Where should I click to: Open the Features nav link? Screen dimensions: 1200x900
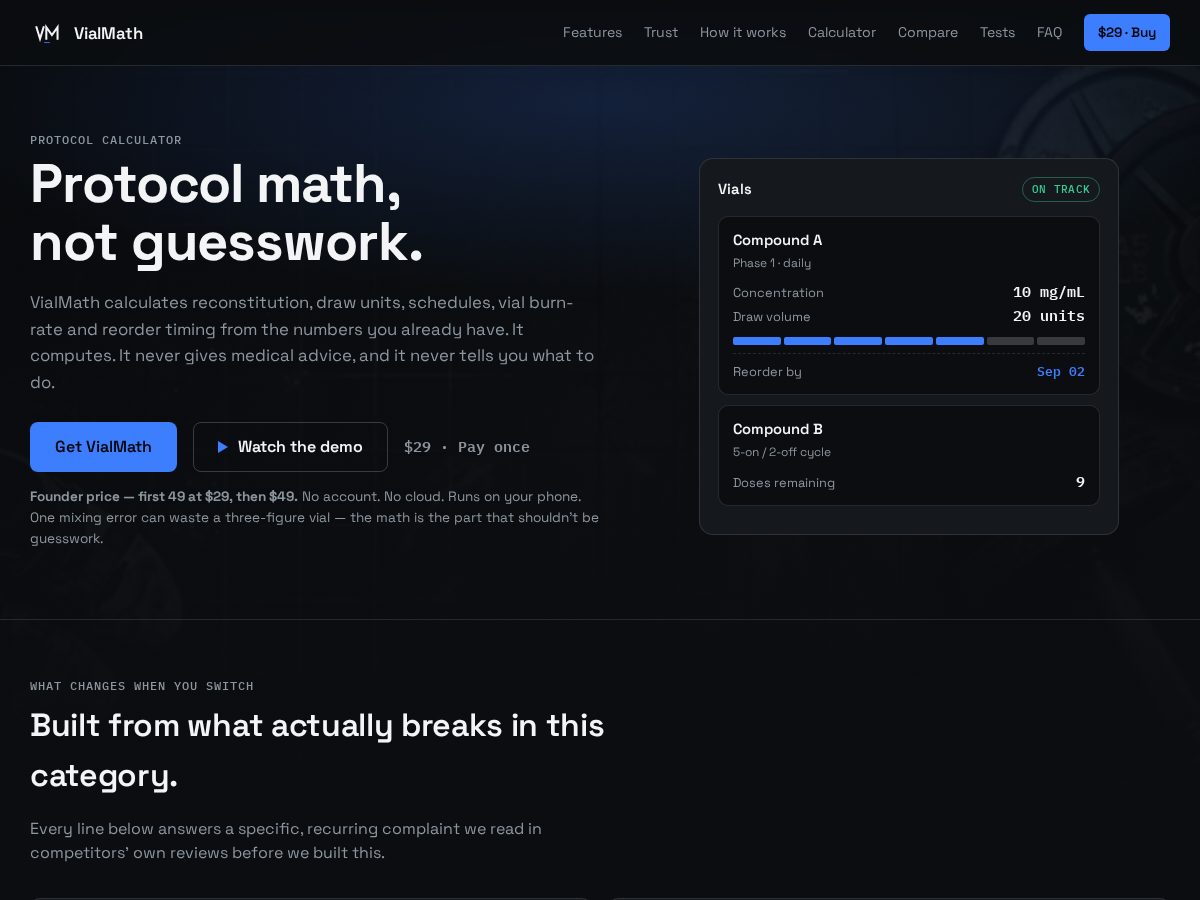point(592,33)
